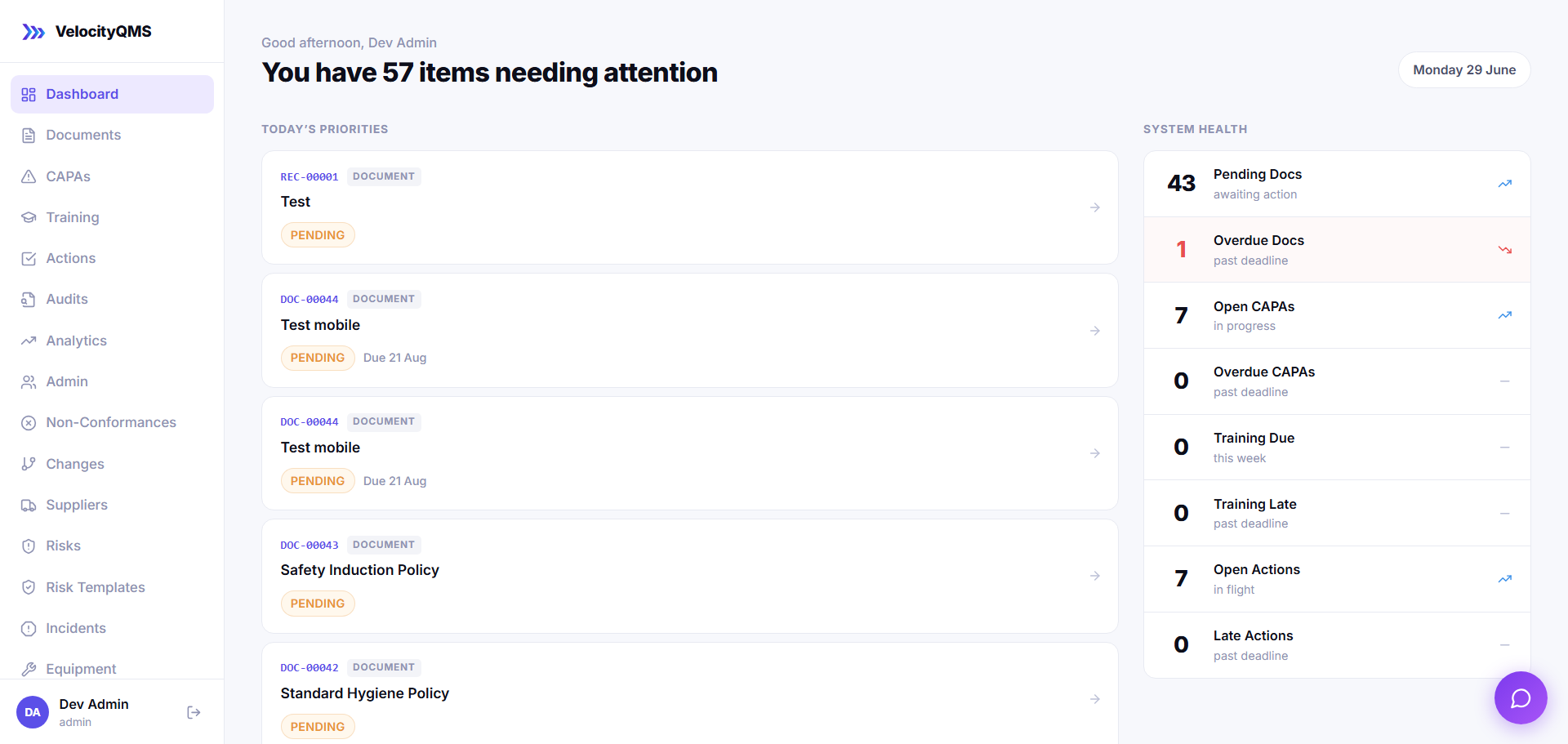This screenshot has height=744, width=1568.
Task: Click the Safety Induction Policy title
Action: click(360, 570)
